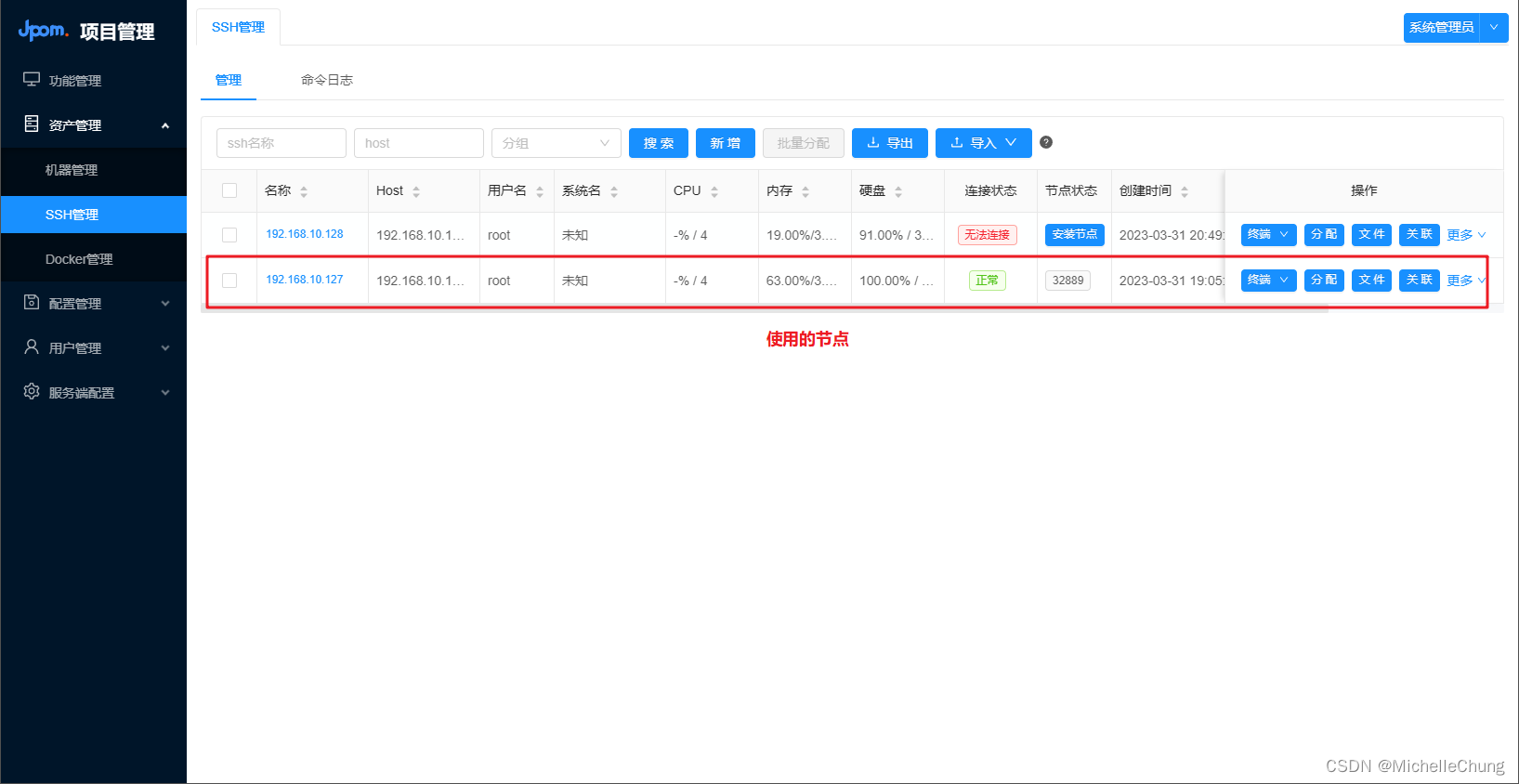Sort the CPU column via its sort arrows
This screenshot has height=784, width=1519.
714,191
